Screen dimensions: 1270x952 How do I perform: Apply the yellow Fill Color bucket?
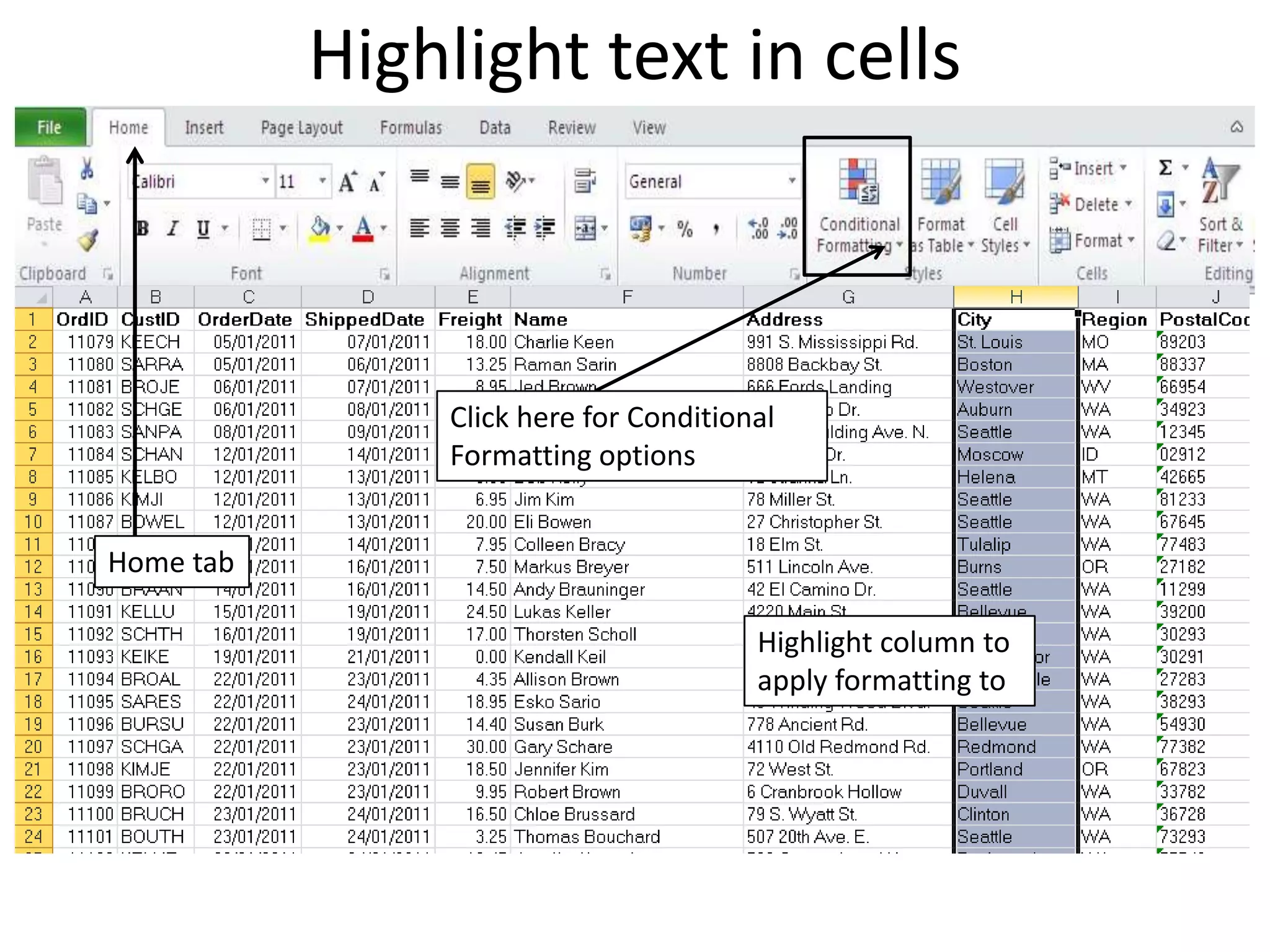click(x=320, y=229)
